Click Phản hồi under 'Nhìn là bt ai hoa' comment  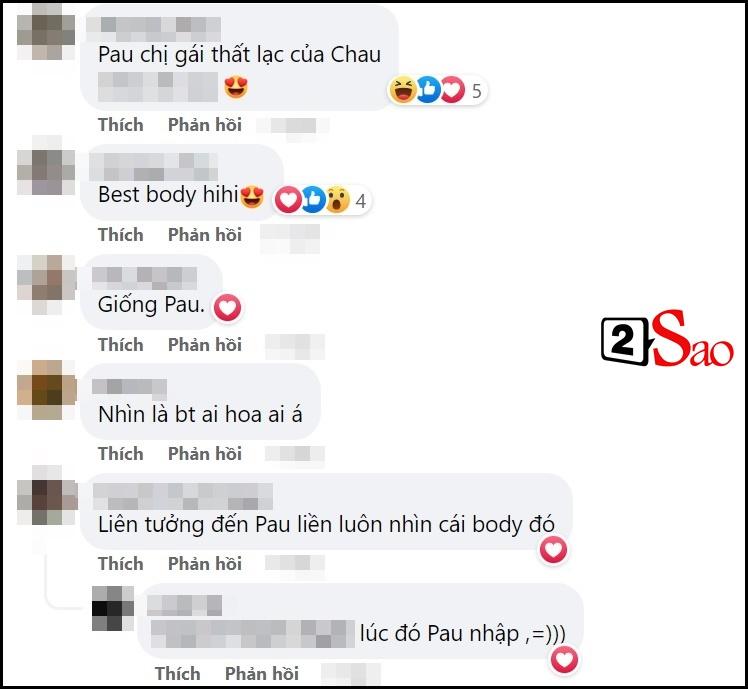[x=205, y=453]
